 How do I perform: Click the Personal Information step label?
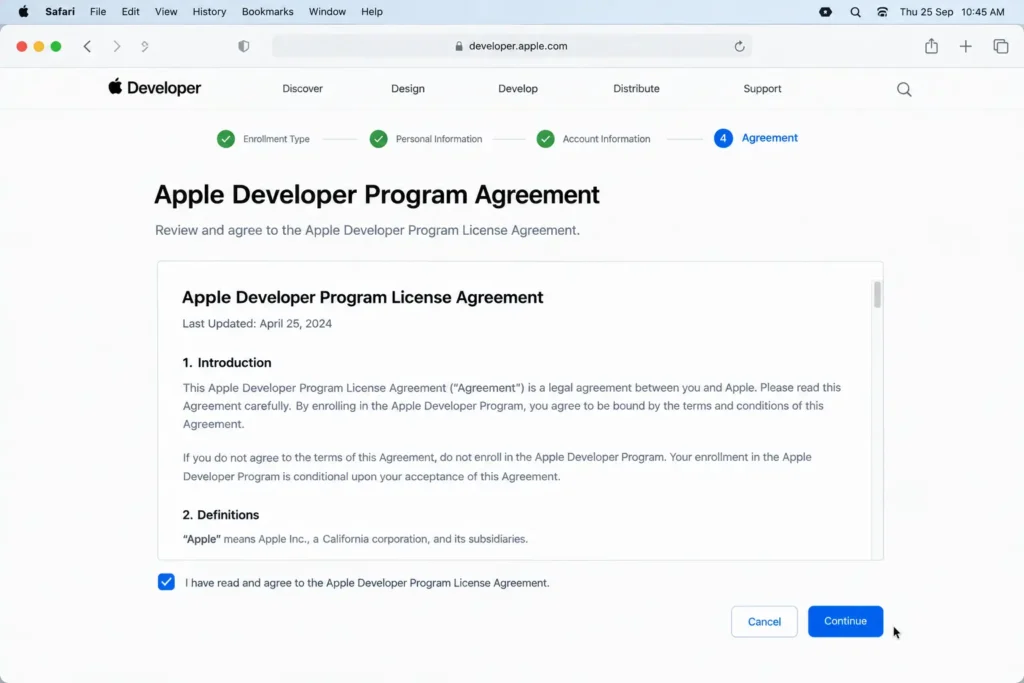coord(439,139)
